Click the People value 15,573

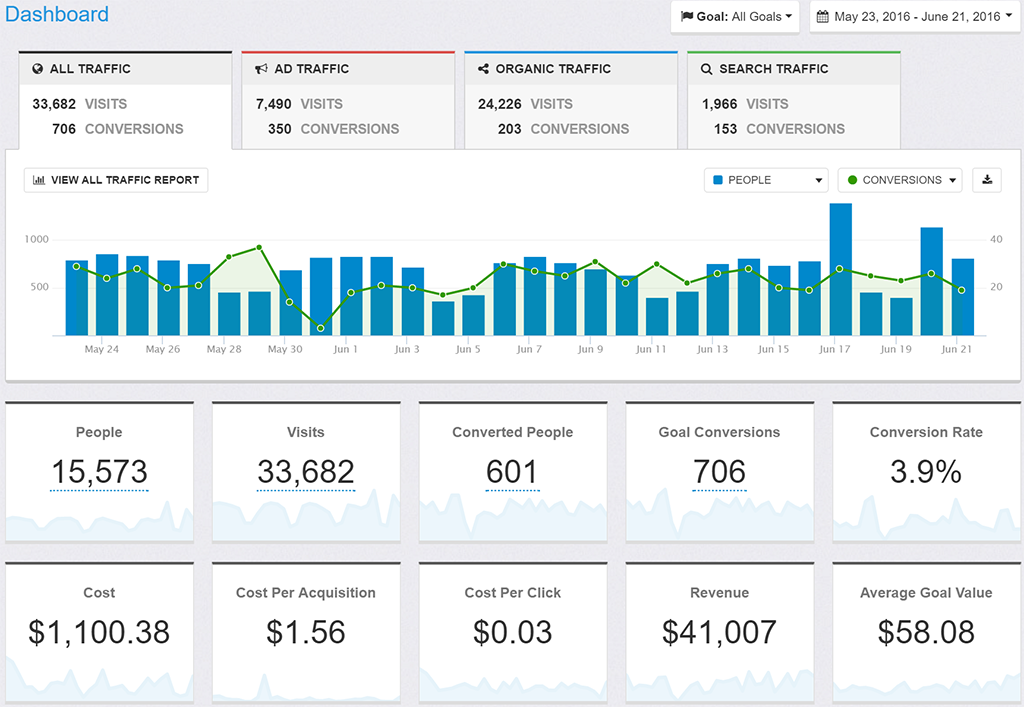tap(99, 472)
